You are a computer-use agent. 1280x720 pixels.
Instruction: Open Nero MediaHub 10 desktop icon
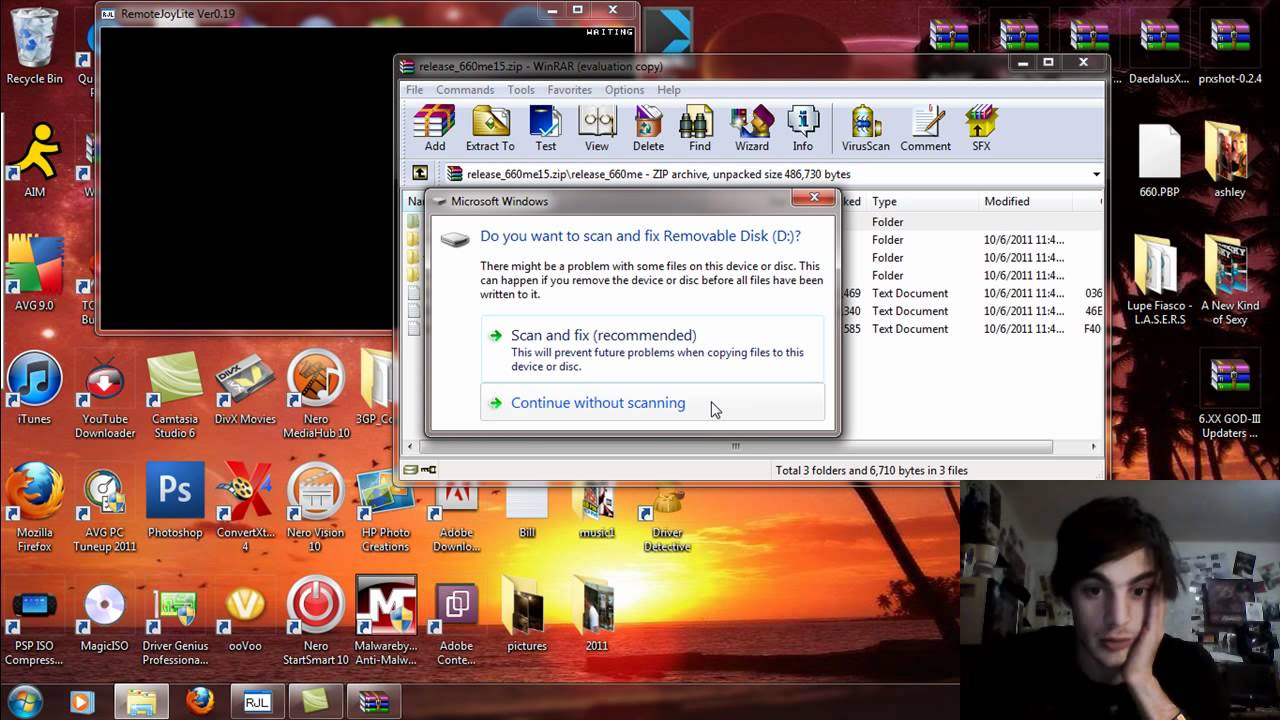pyautogui.click(x=316, y=395)
